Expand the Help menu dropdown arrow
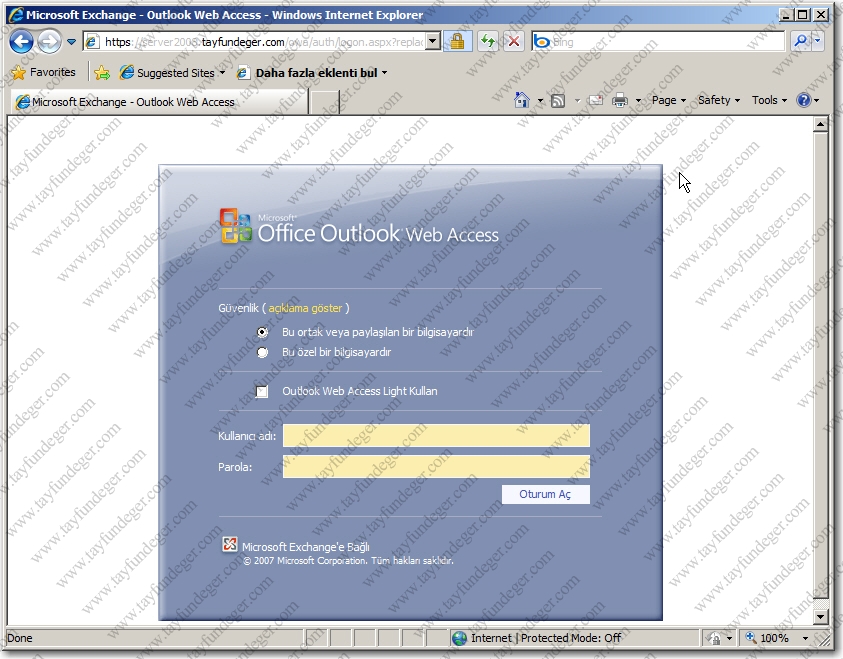Image resolution: width=843 pixels, height=659 pixels. pos(817,101)
